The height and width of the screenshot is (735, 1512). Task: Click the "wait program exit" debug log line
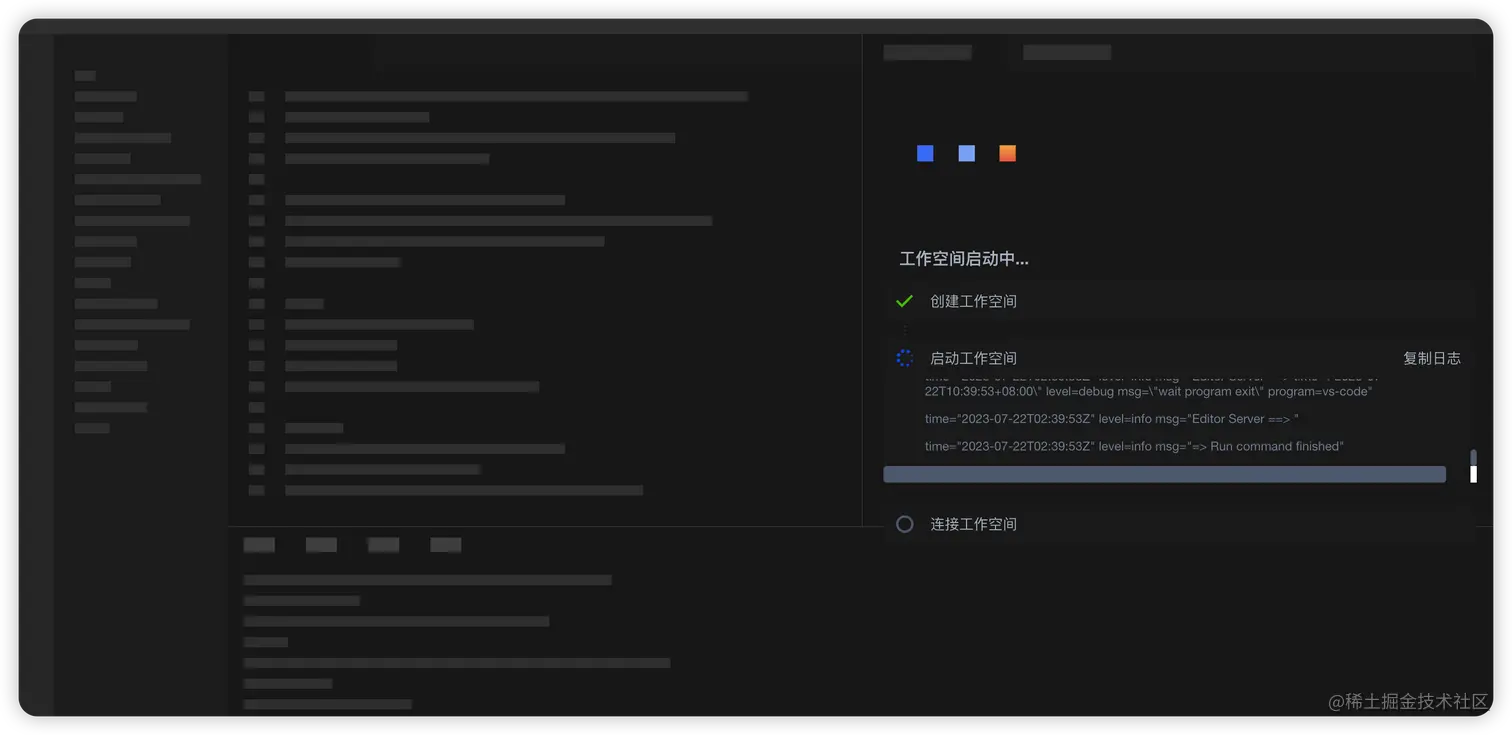1148,391
